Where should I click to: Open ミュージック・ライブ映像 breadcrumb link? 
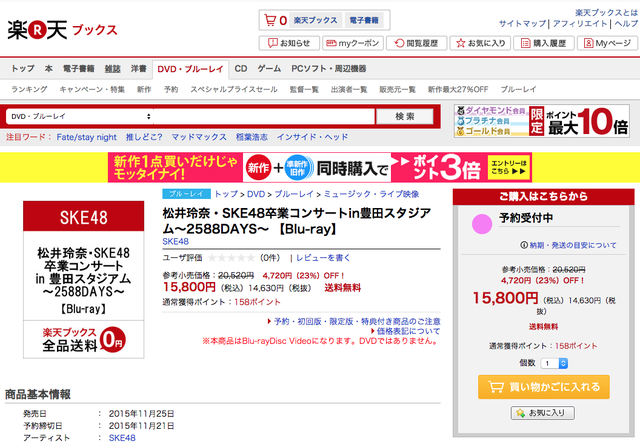(x=371, y=194)
